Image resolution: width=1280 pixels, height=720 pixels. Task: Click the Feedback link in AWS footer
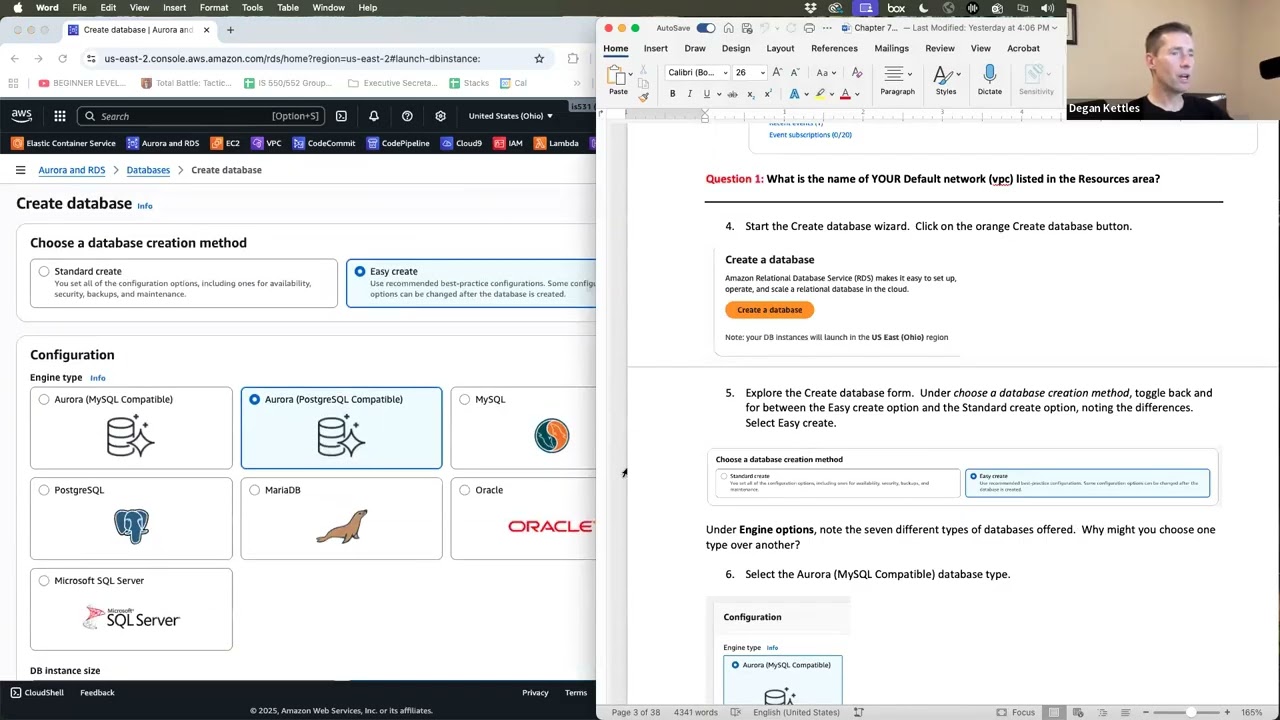click(x=97, y=692)
